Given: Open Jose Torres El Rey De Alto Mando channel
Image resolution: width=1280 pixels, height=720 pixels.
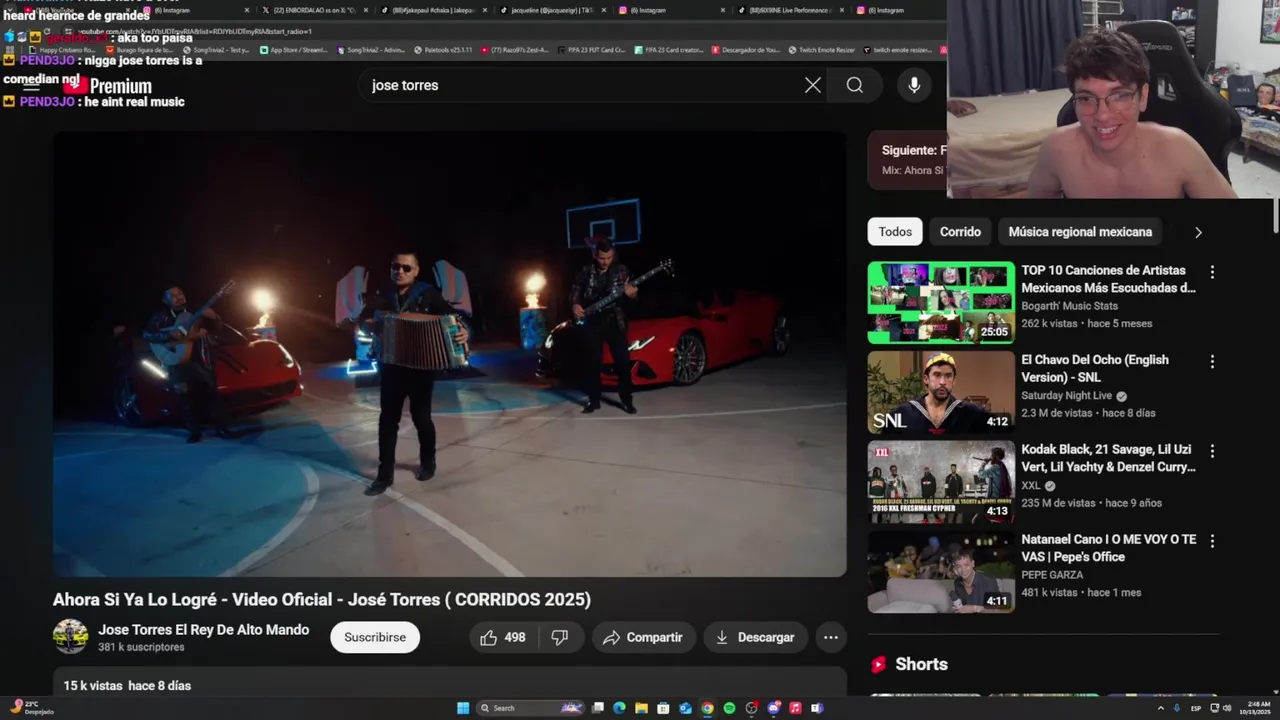Looking at the screenshot, I should tap(203, 630).
